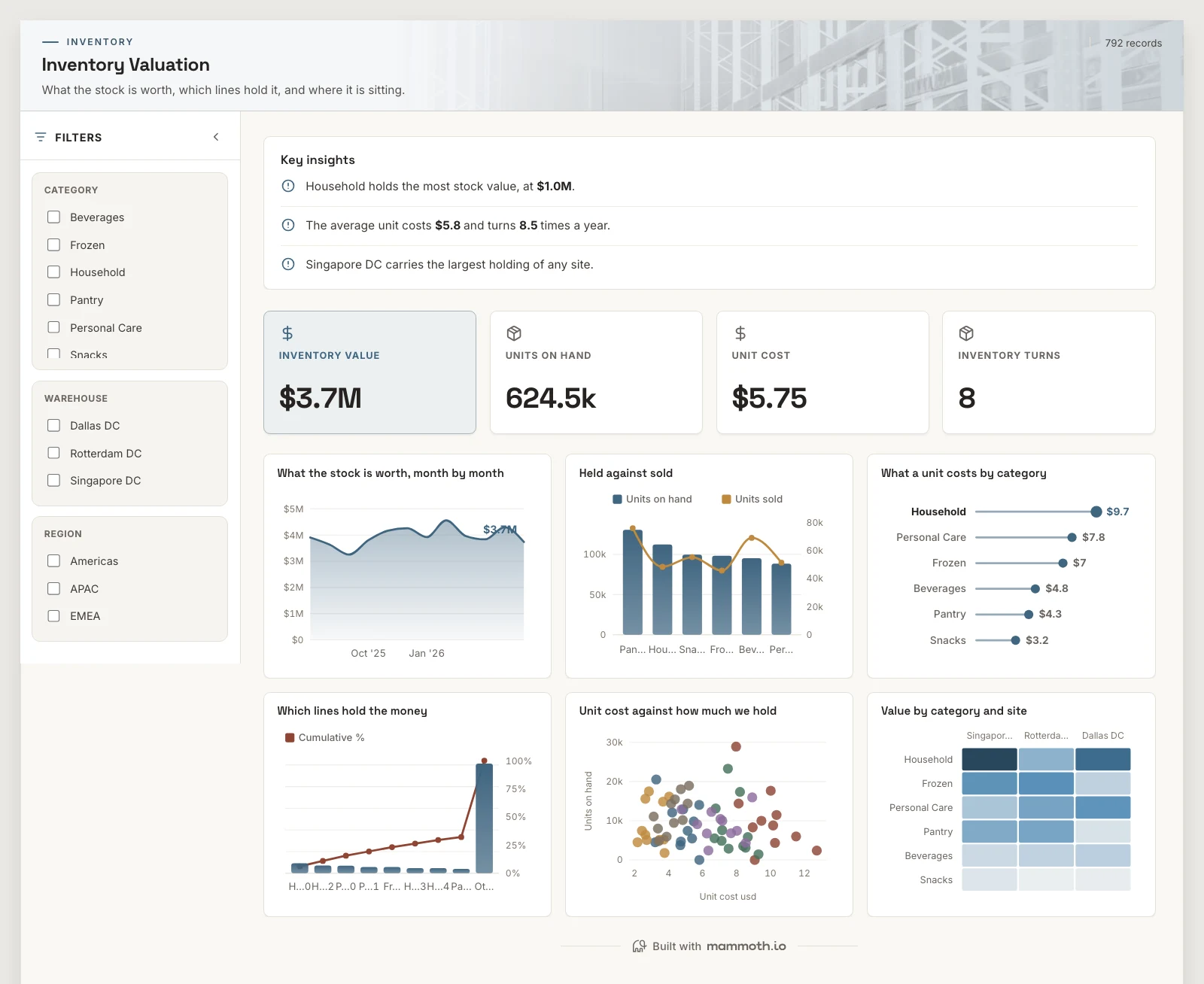This screenshot has width=1204, height=984.
Task: Tick the Americas region checkbox
Action: (x=53, y=560)
